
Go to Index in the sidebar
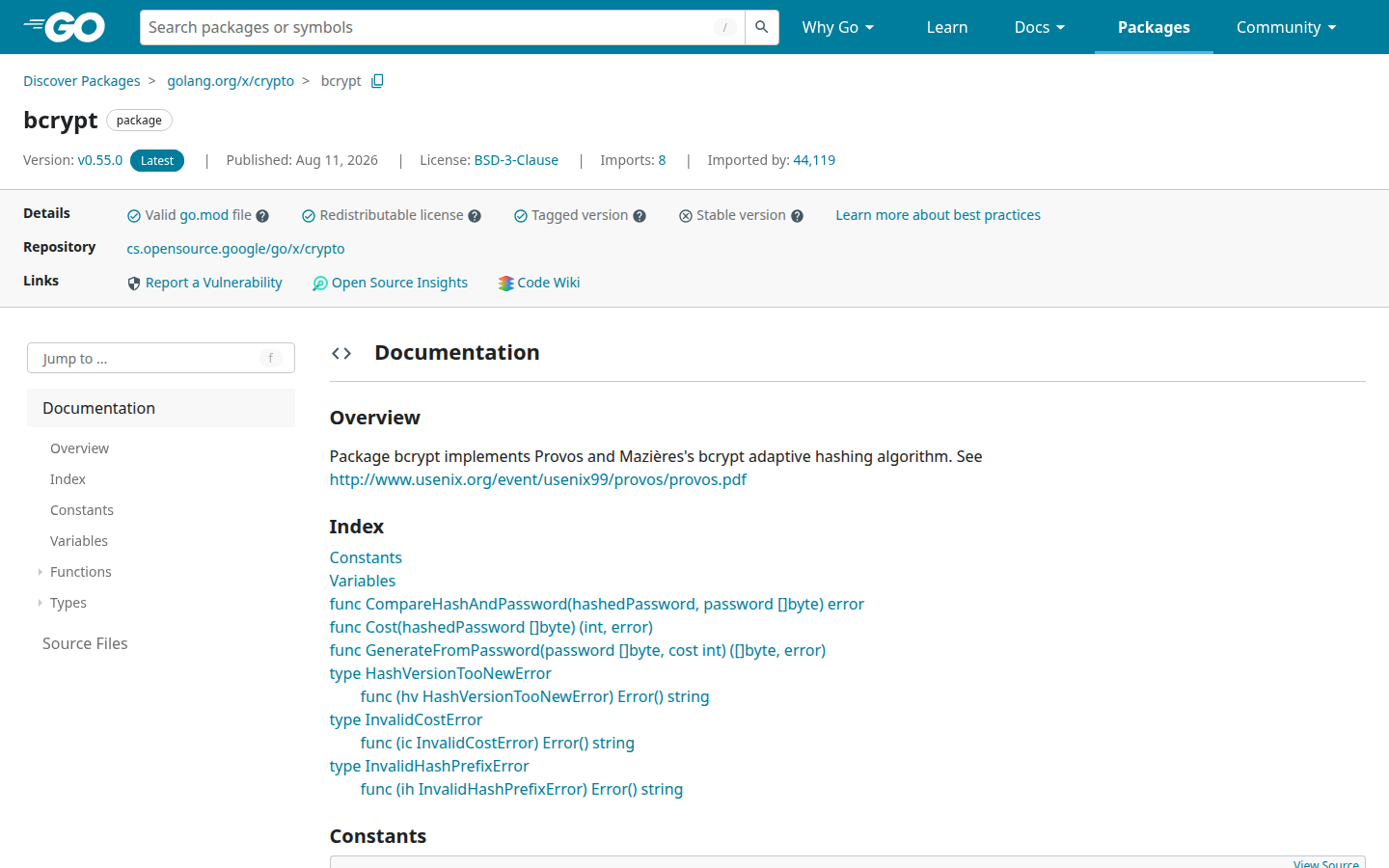pyautogui.click(x=68, y=479)
